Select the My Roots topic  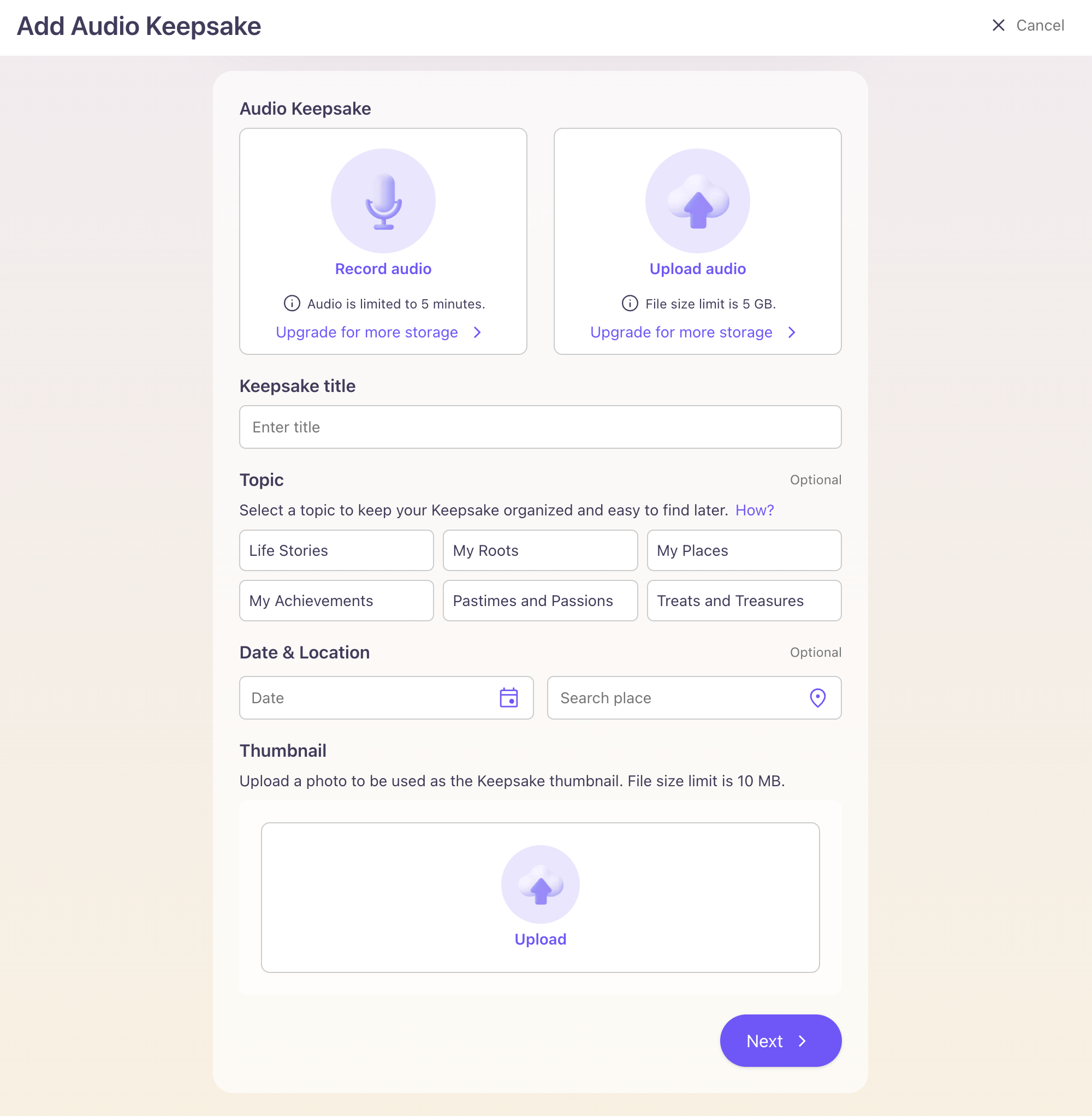coord(539,550)
